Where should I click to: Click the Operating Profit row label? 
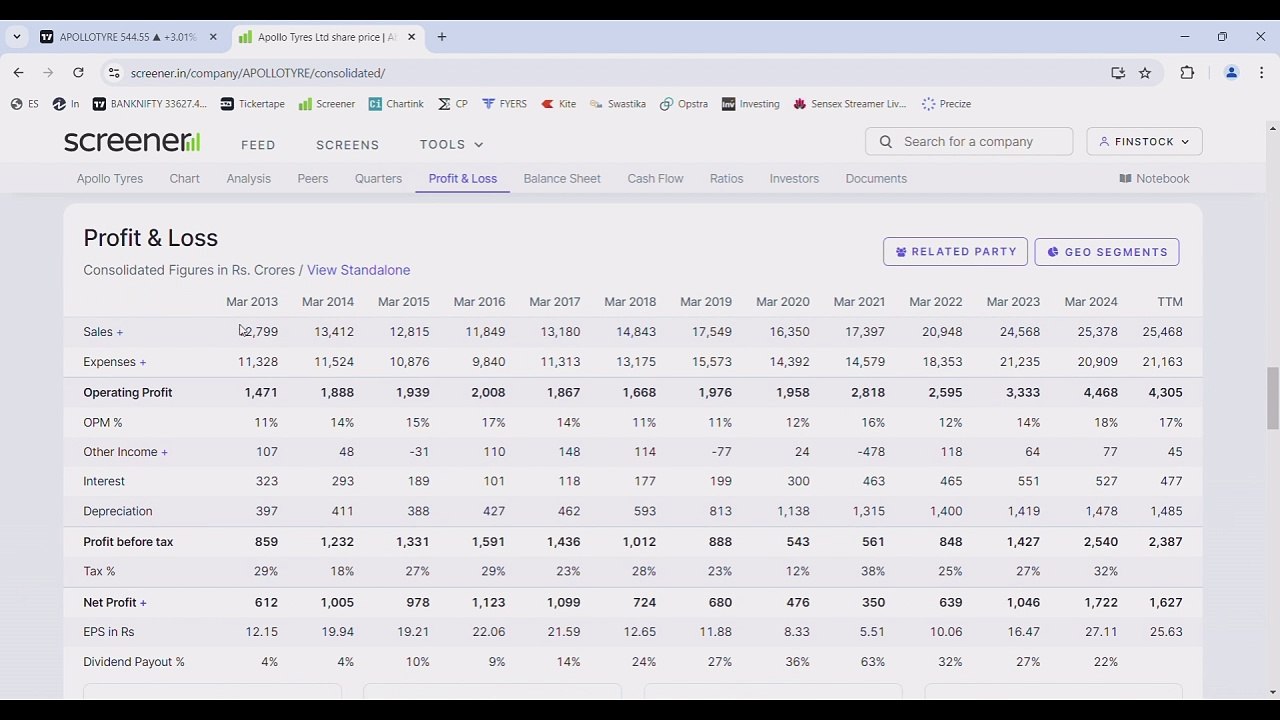pos(128,393)
